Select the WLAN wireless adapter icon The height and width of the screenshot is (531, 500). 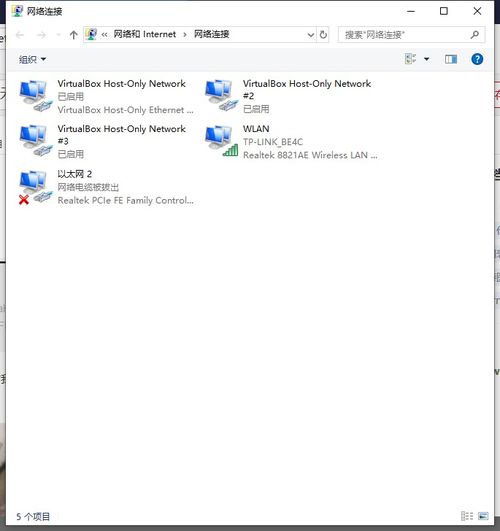222,141
